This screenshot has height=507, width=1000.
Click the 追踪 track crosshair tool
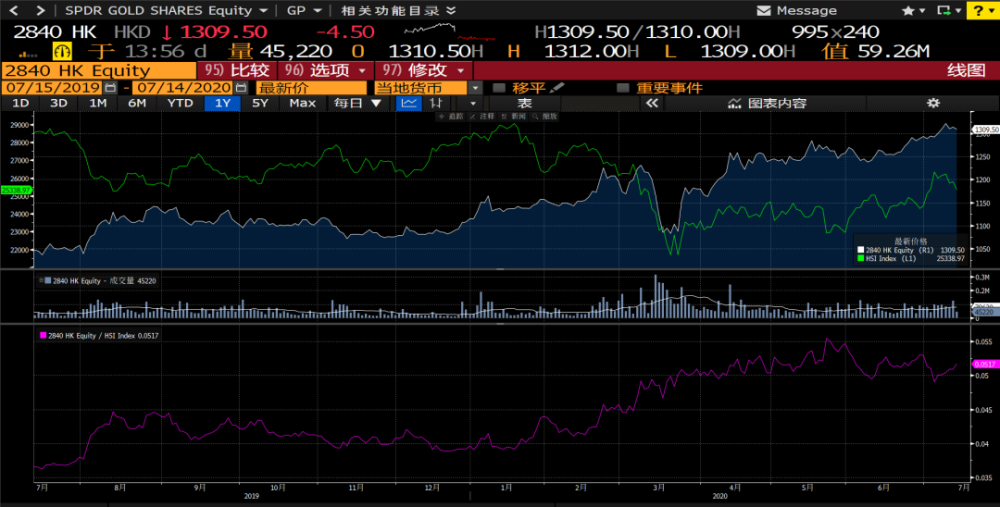[x=451, y=116]
